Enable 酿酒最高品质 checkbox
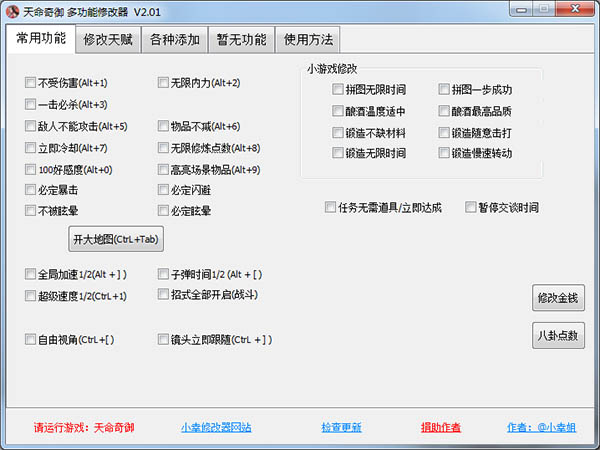The image size is (600, 450). (x=444, y=111)
